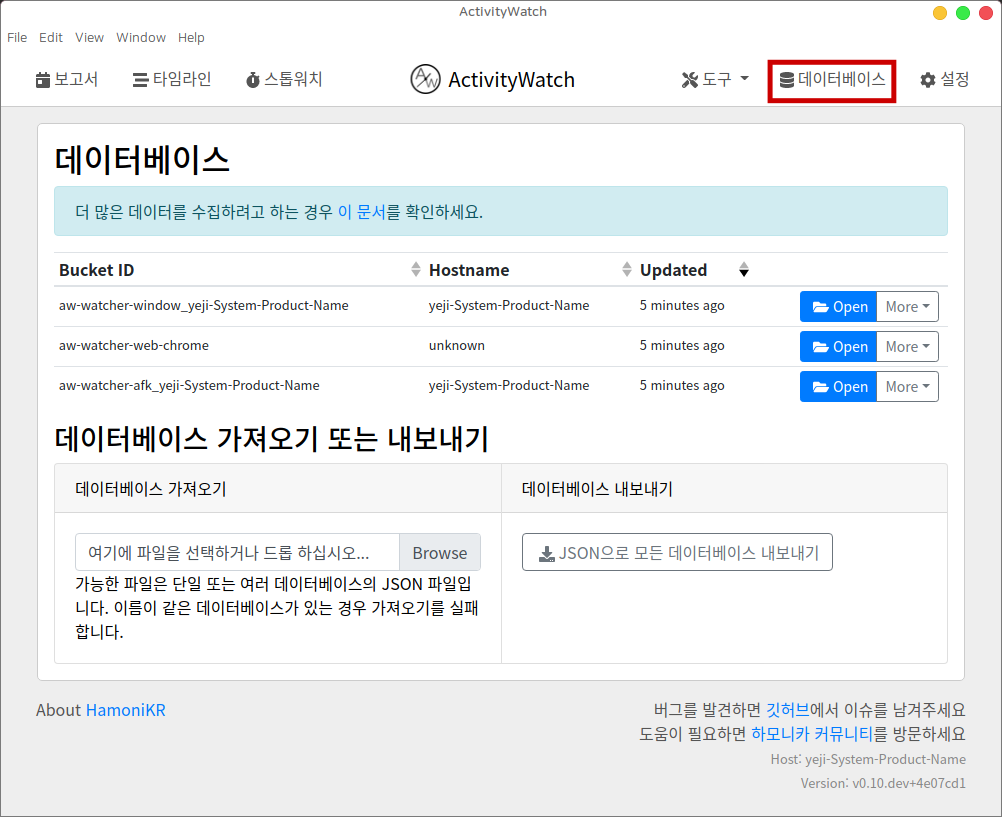The width and height of the screenshot is (1002, 817).
Task: Open the Window menu
Action: pos(141,38)
